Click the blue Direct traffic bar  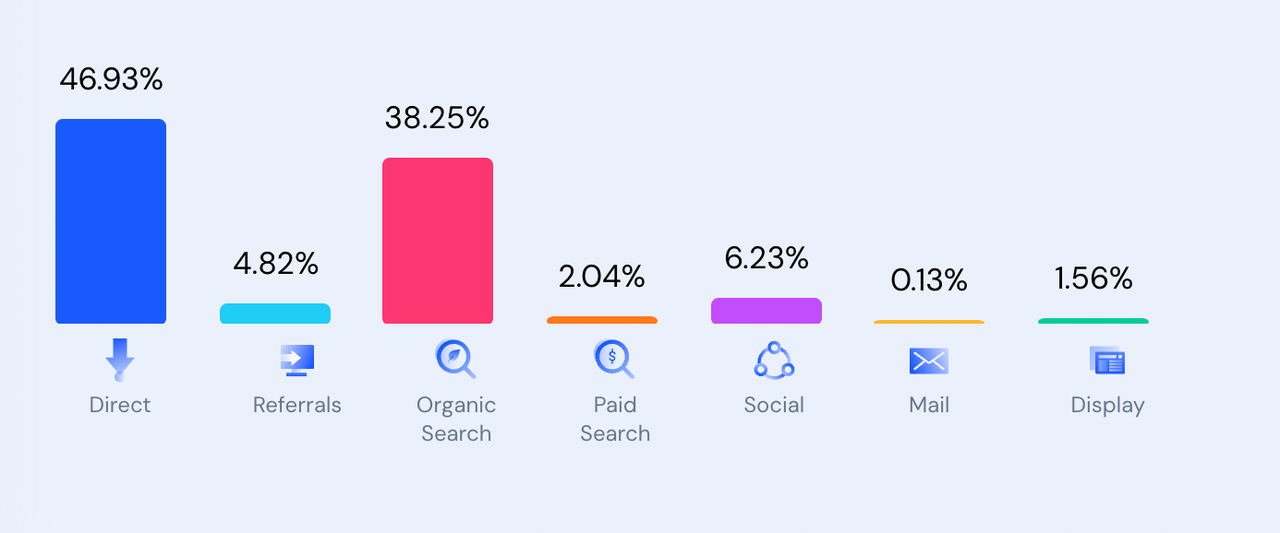(x=111, y=221)
